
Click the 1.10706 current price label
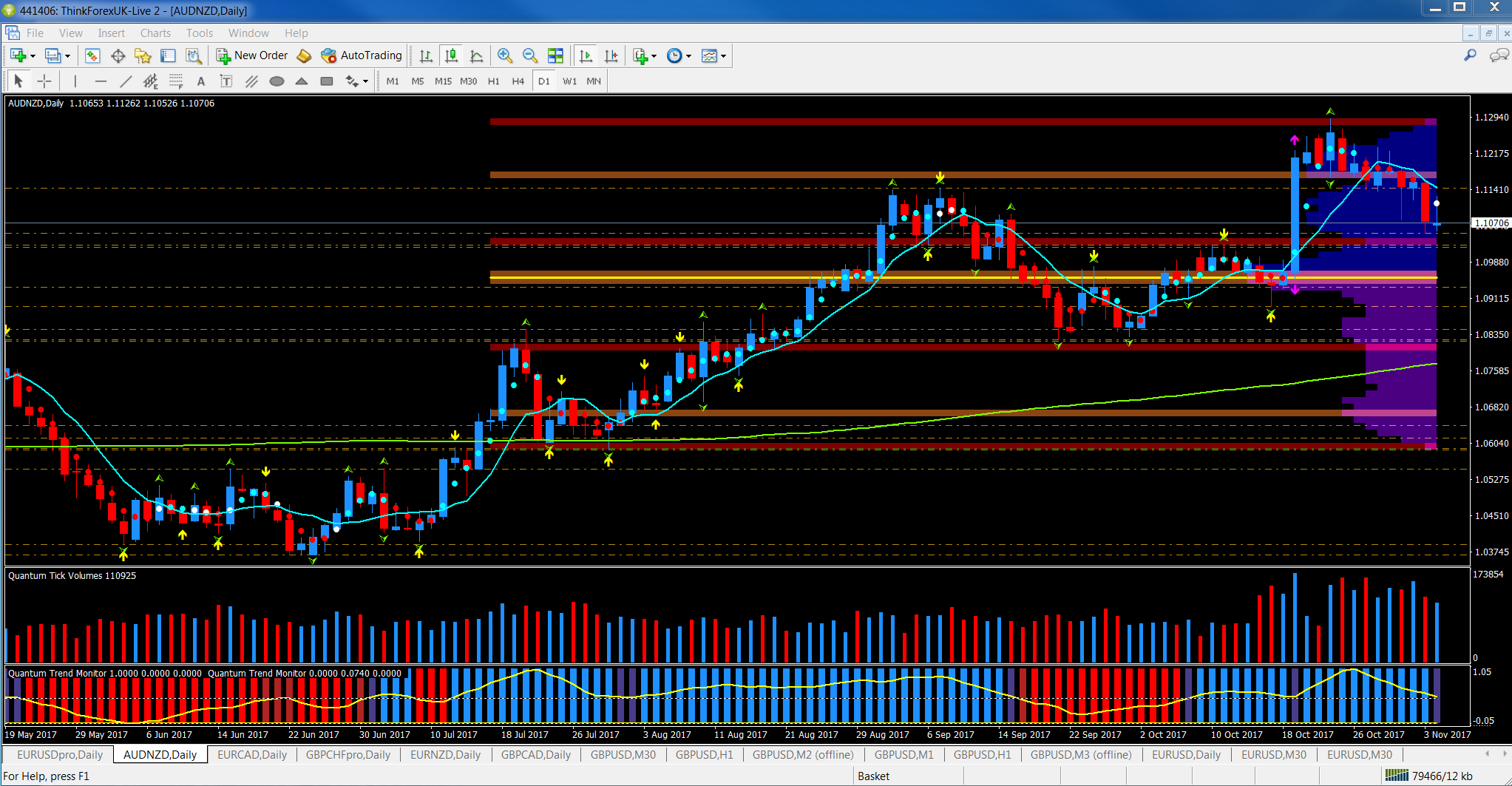coord(1491,223)
